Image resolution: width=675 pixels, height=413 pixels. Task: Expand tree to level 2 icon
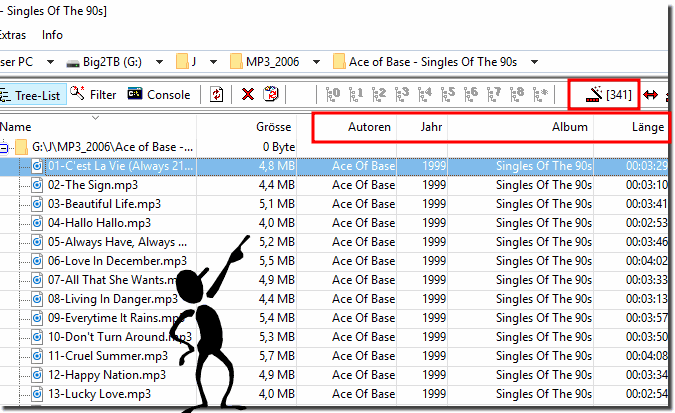click(x=379, y=94)
